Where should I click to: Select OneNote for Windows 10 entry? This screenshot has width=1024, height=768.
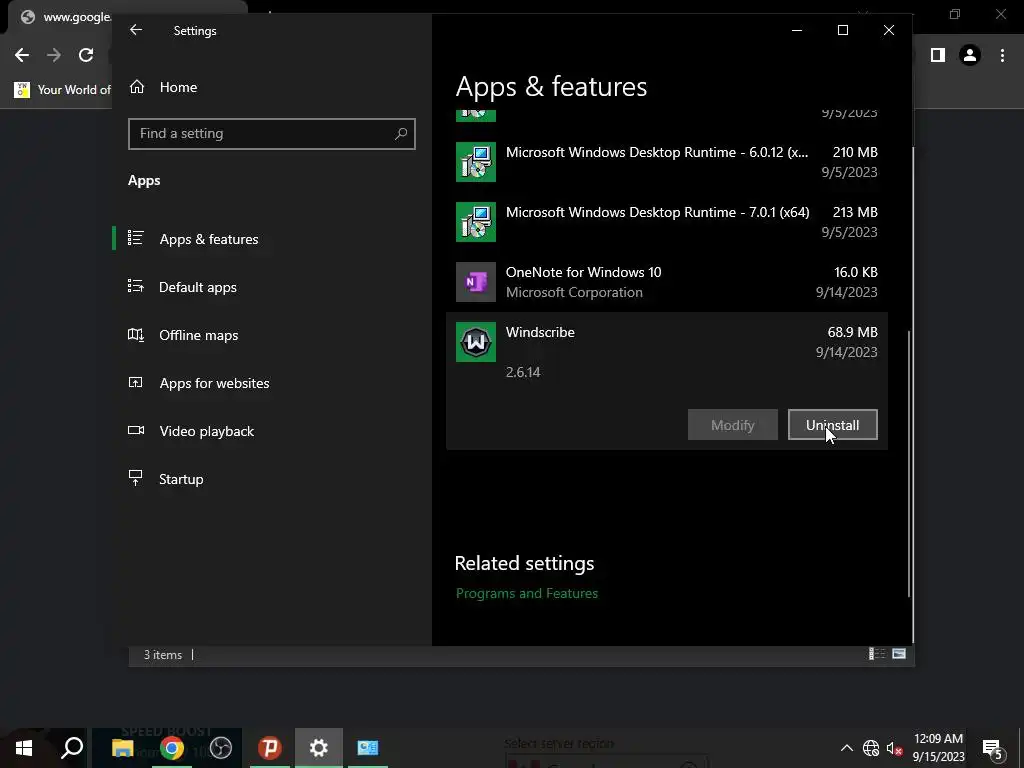click(667, 282)
